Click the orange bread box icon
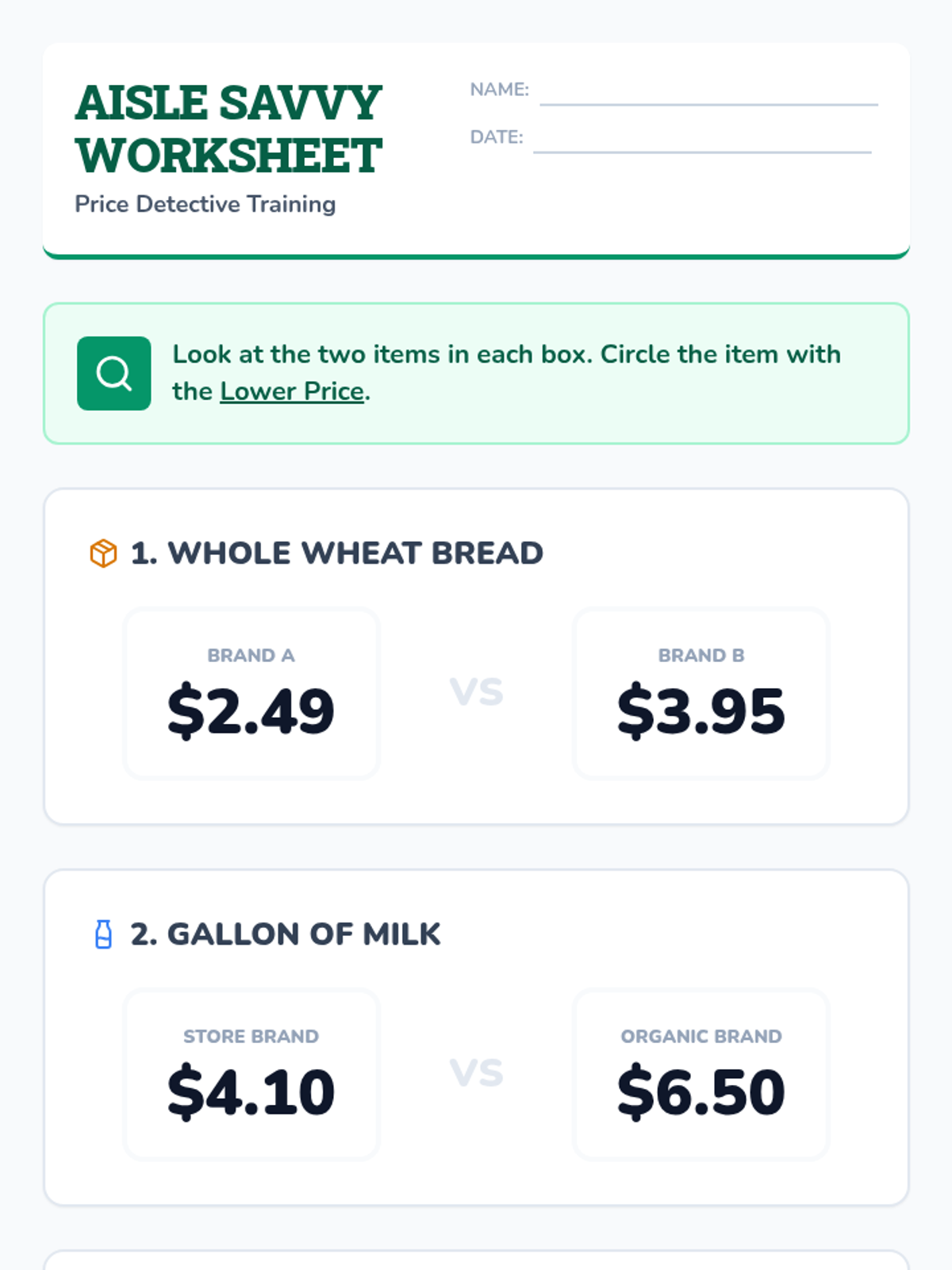Viewport: 952px width, 1270px height. [x=103, y=553]
